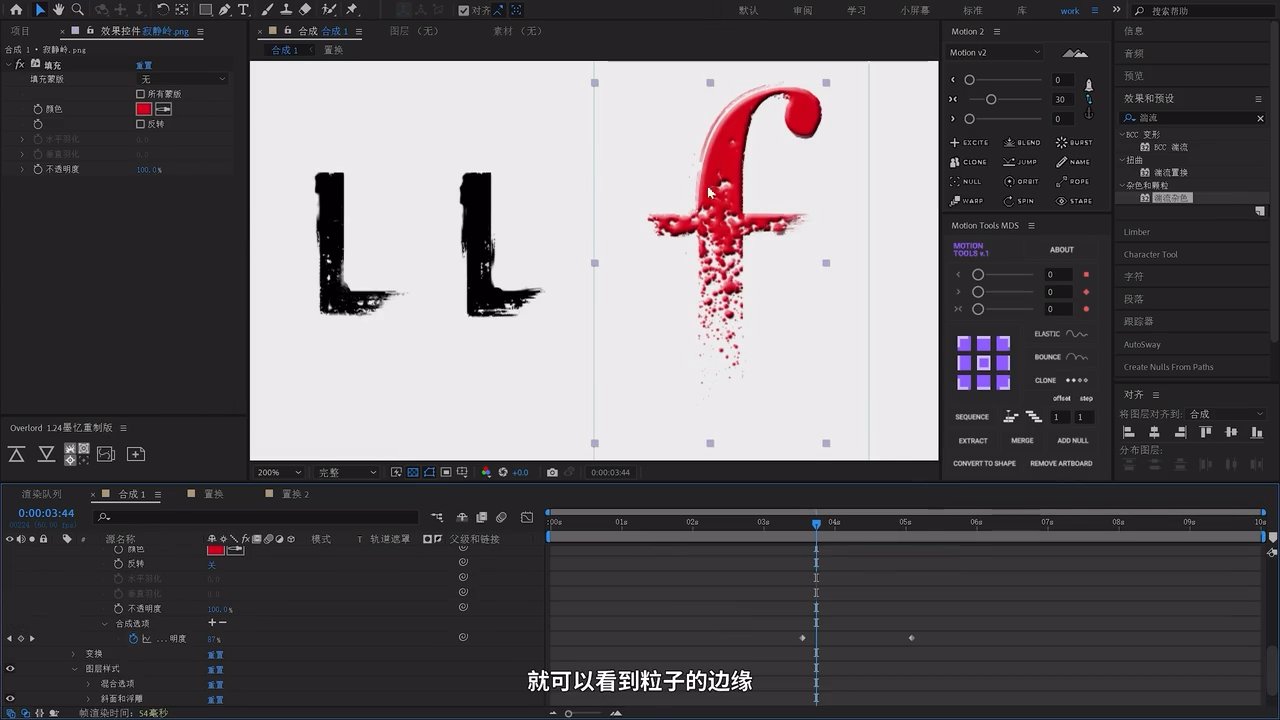The image size is (1280, 720).
Task: Click the ORBIT icon in Motion 2
Action: pos(1021,181)
